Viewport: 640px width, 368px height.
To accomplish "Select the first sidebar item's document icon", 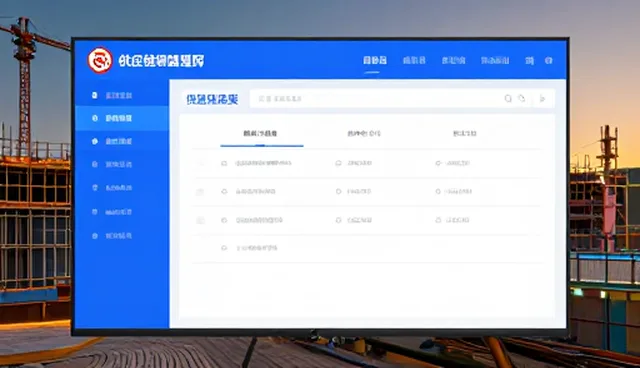I will click(x=95, y=95).
